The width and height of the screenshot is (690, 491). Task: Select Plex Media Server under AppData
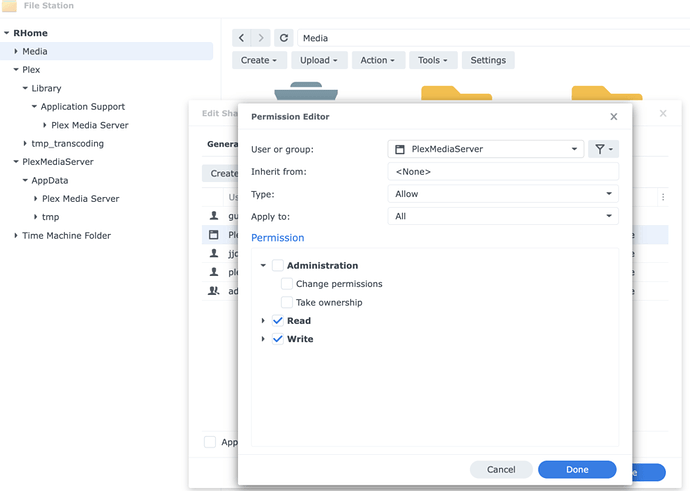point(81,198)
